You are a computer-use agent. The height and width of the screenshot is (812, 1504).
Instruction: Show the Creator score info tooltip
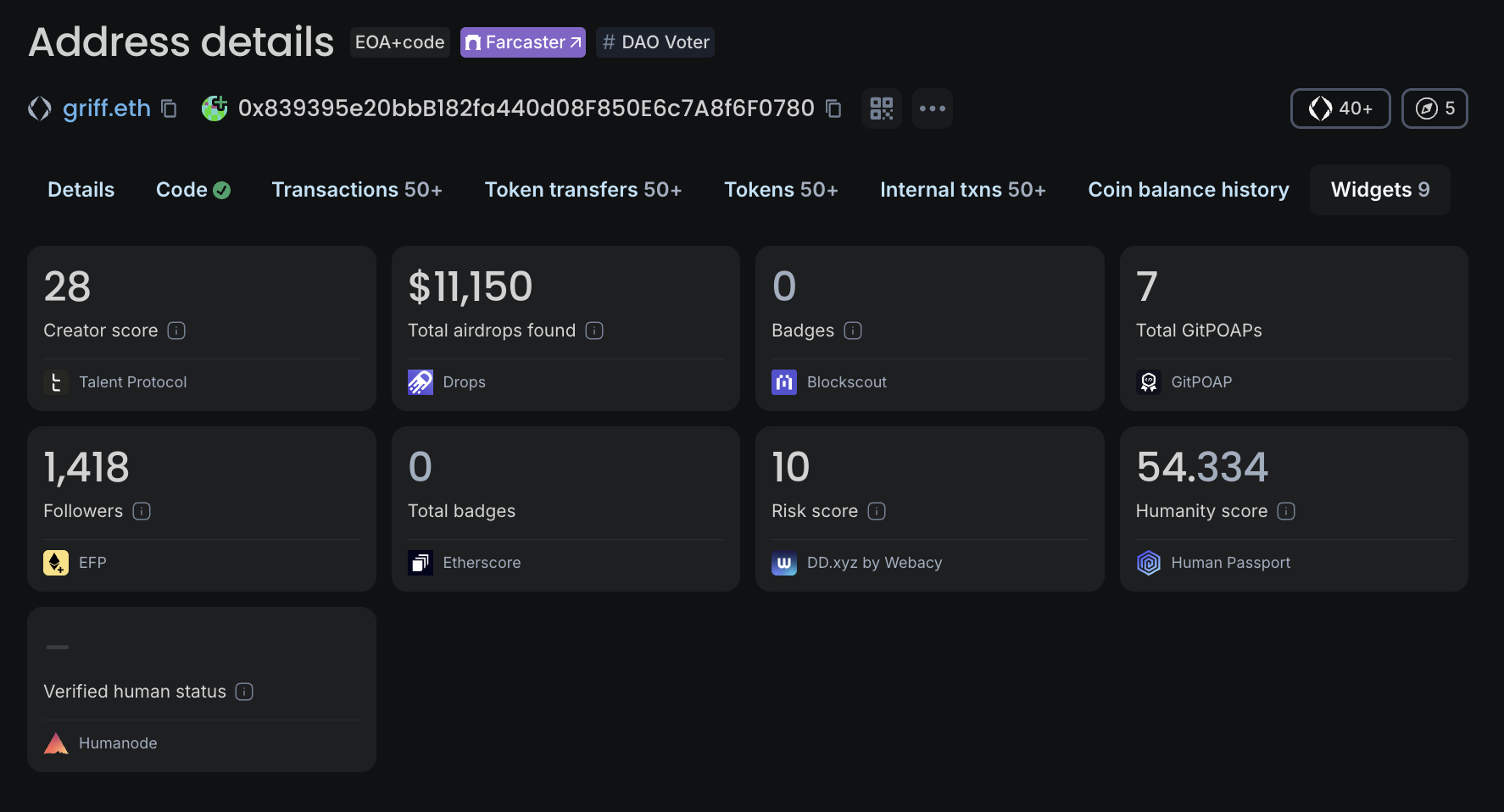tap(175, 331)
